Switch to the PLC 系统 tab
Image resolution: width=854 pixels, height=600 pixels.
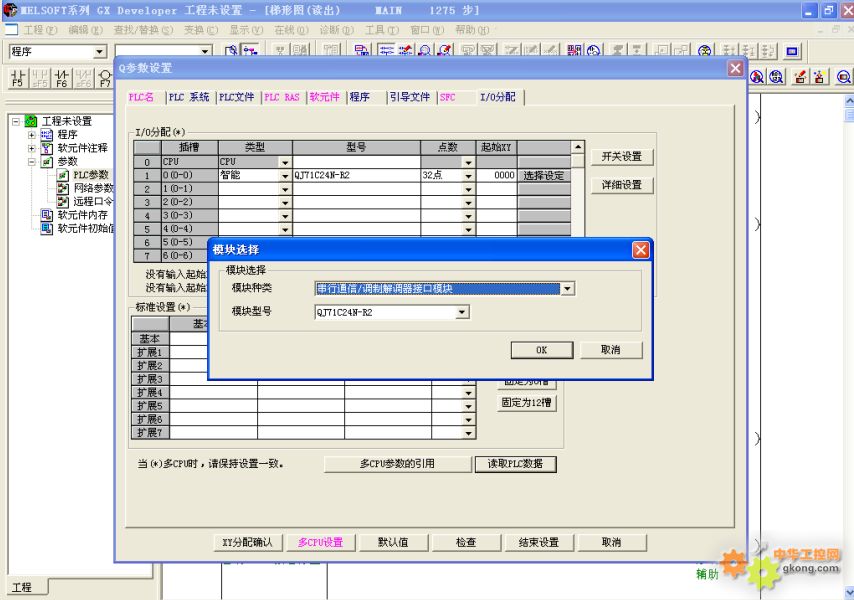tap(188, 97)
